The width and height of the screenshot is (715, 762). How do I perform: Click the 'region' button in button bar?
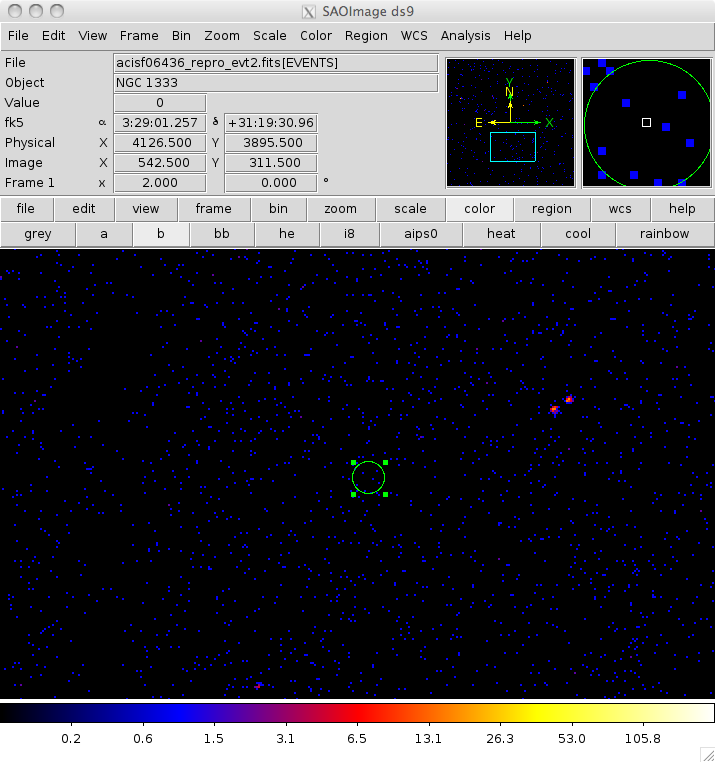point(551,209)
